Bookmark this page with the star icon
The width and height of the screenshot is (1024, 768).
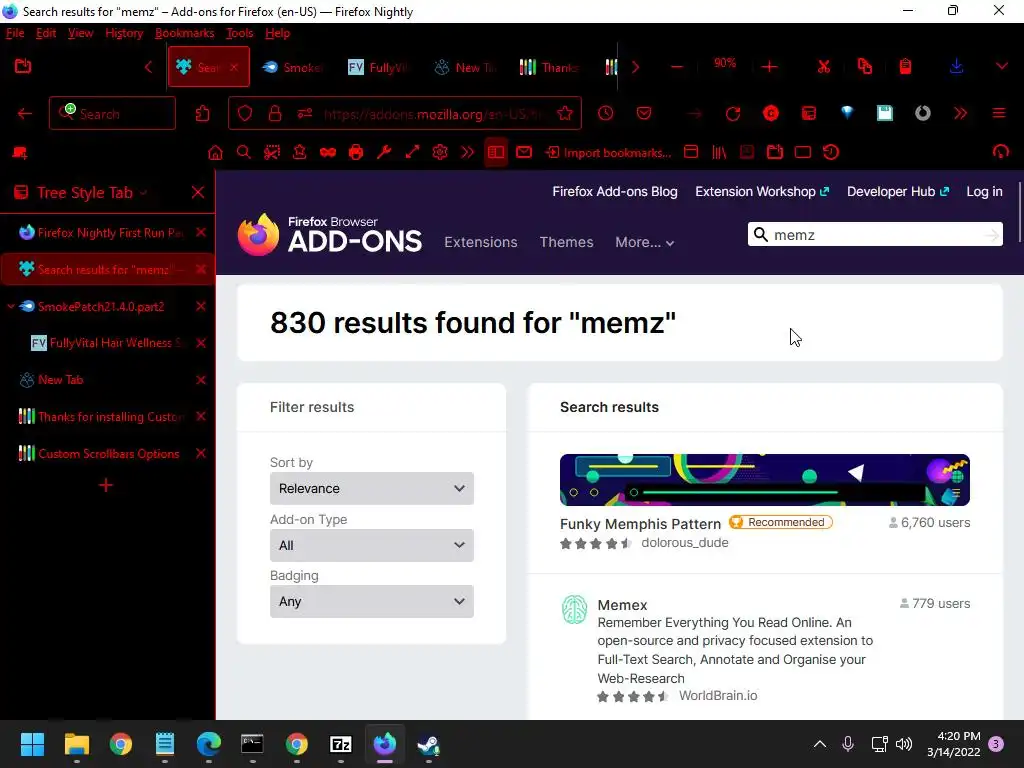pos(565,114)
